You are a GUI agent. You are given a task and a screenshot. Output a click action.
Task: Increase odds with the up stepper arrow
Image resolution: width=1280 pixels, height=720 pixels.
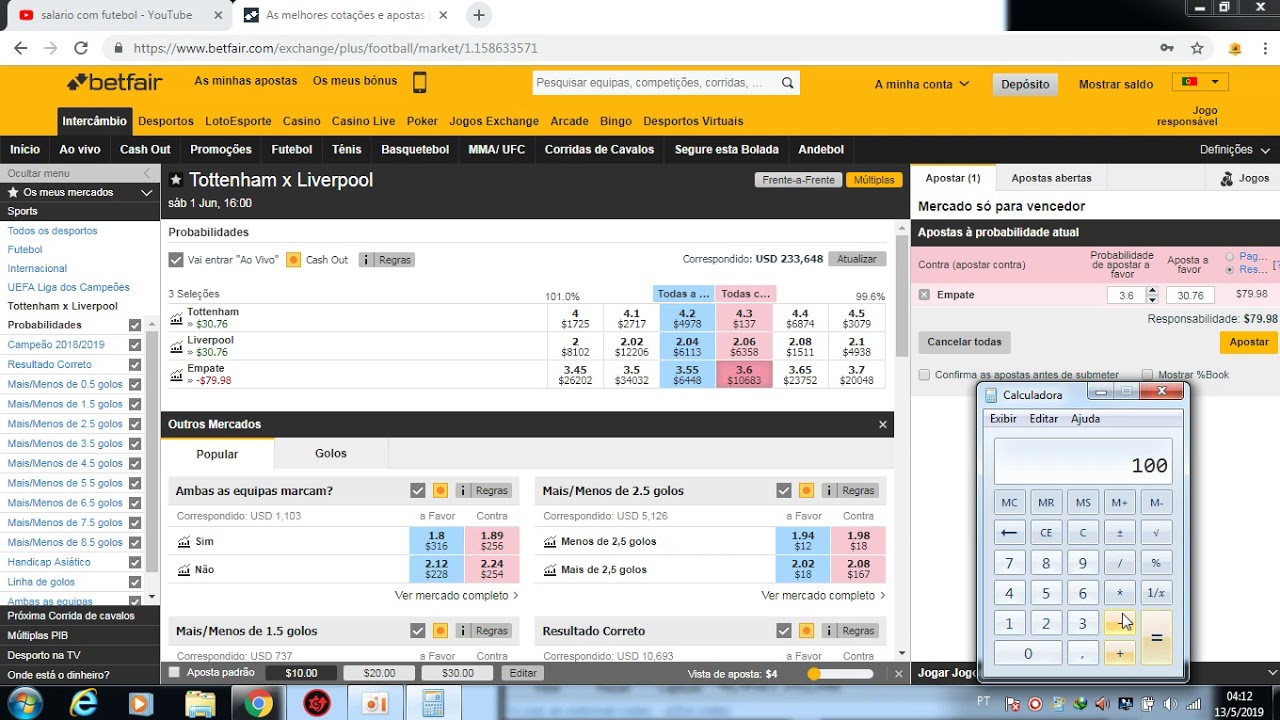pyautogui.click(x=1152, y=291)
